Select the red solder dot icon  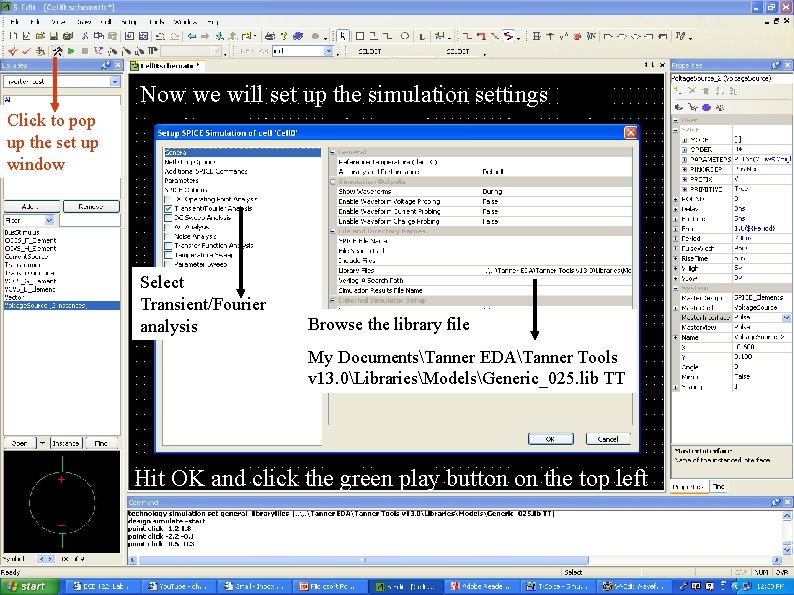click(577, 36)
